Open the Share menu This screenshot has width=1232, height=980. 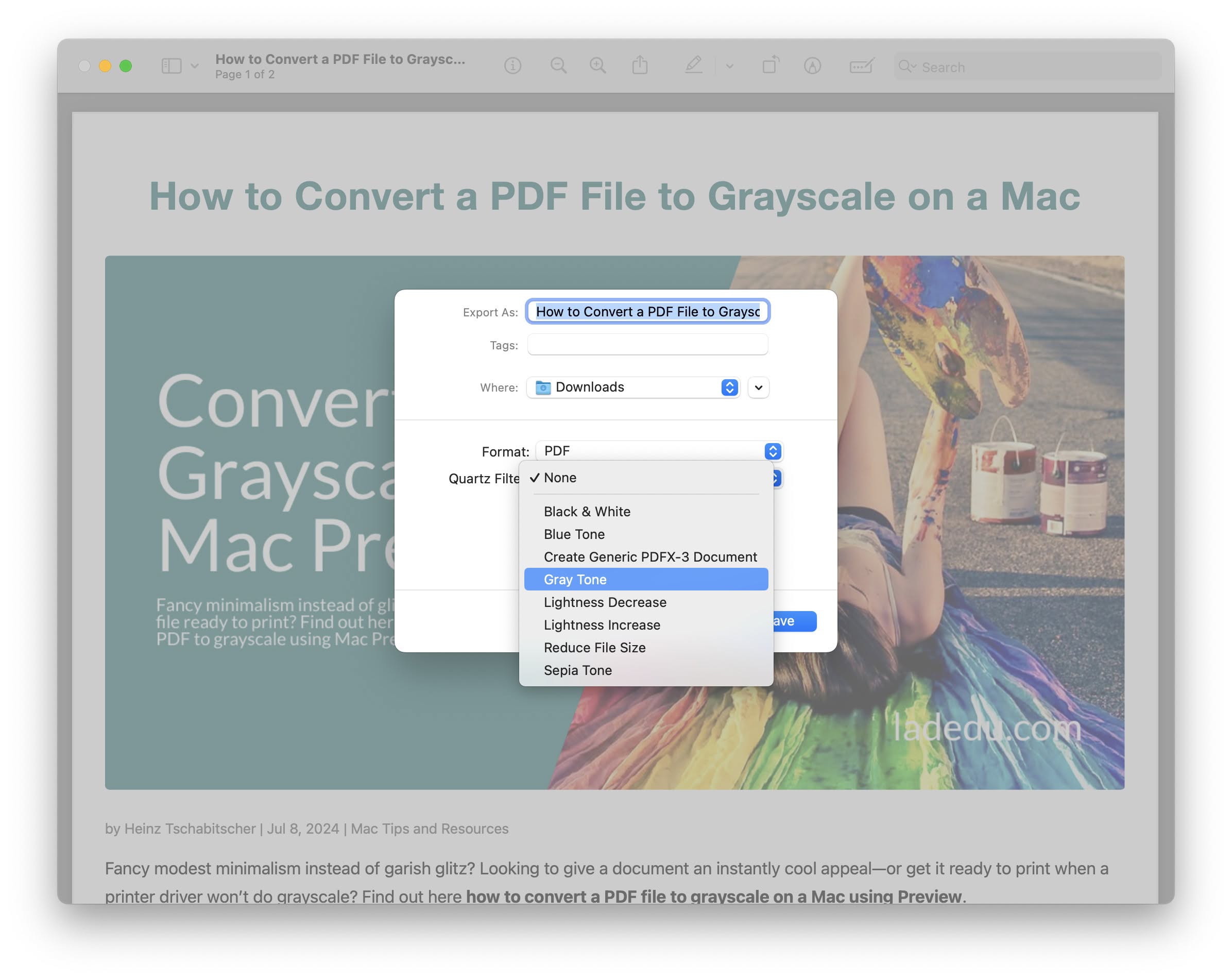pos(640,65)
